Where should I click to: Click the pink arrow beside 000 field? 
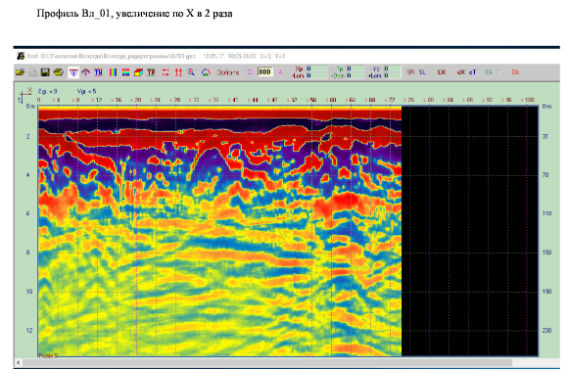point(280,72)
